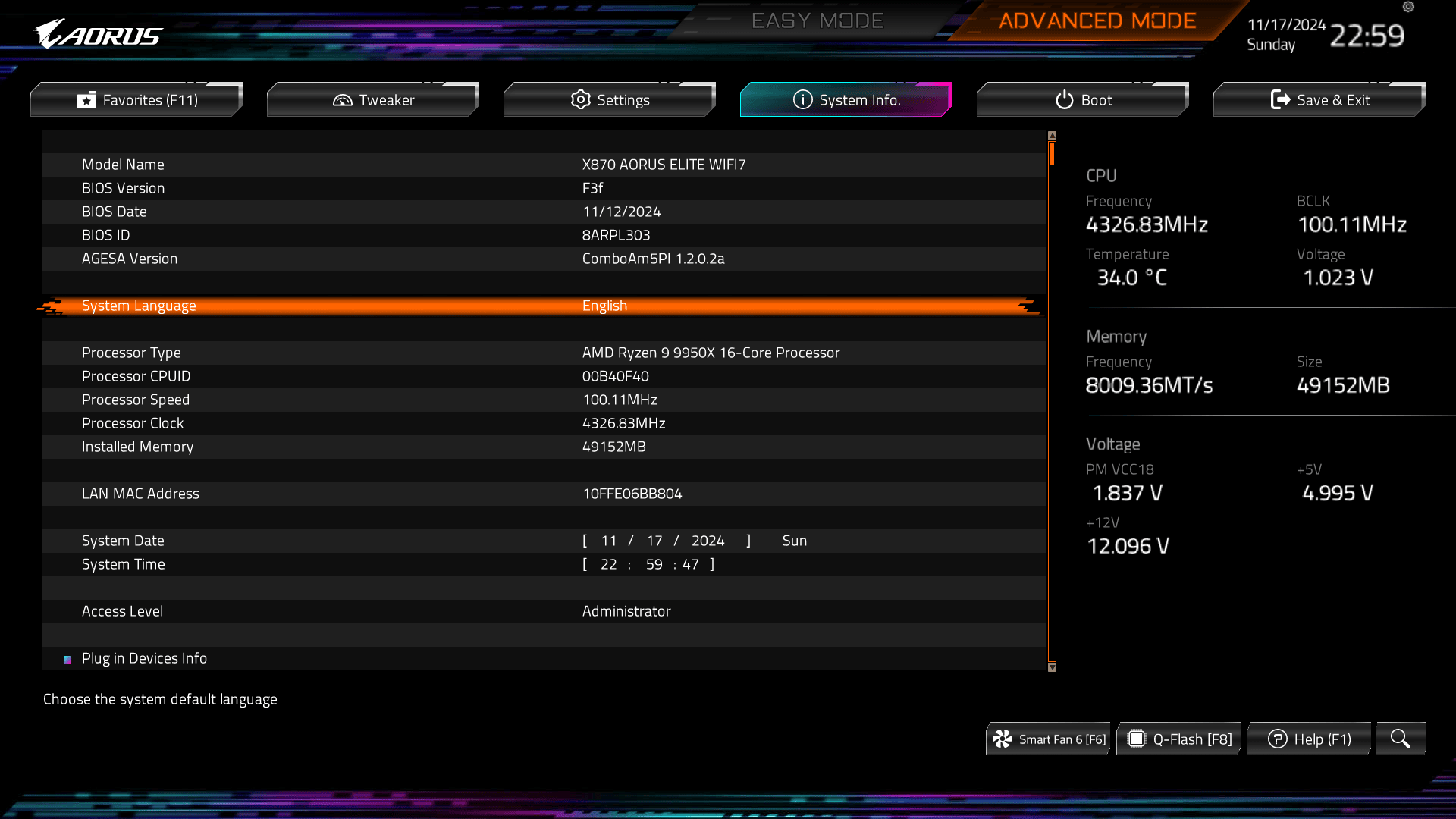Click the help question mark icon
Image resolution: width=1456 pixels, height=819 pixels.
point(1278,739)
